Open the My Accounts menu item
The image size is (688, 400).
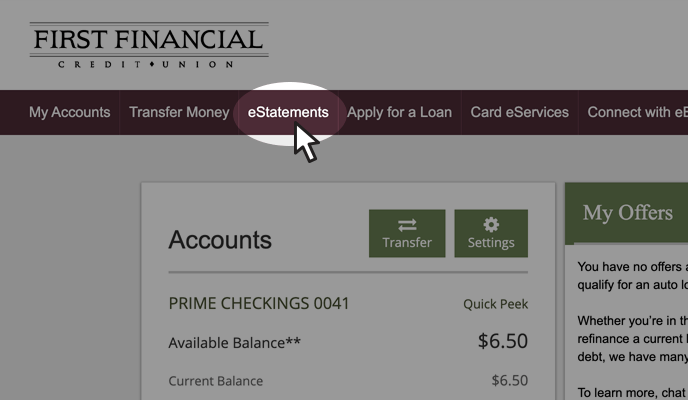69,112
